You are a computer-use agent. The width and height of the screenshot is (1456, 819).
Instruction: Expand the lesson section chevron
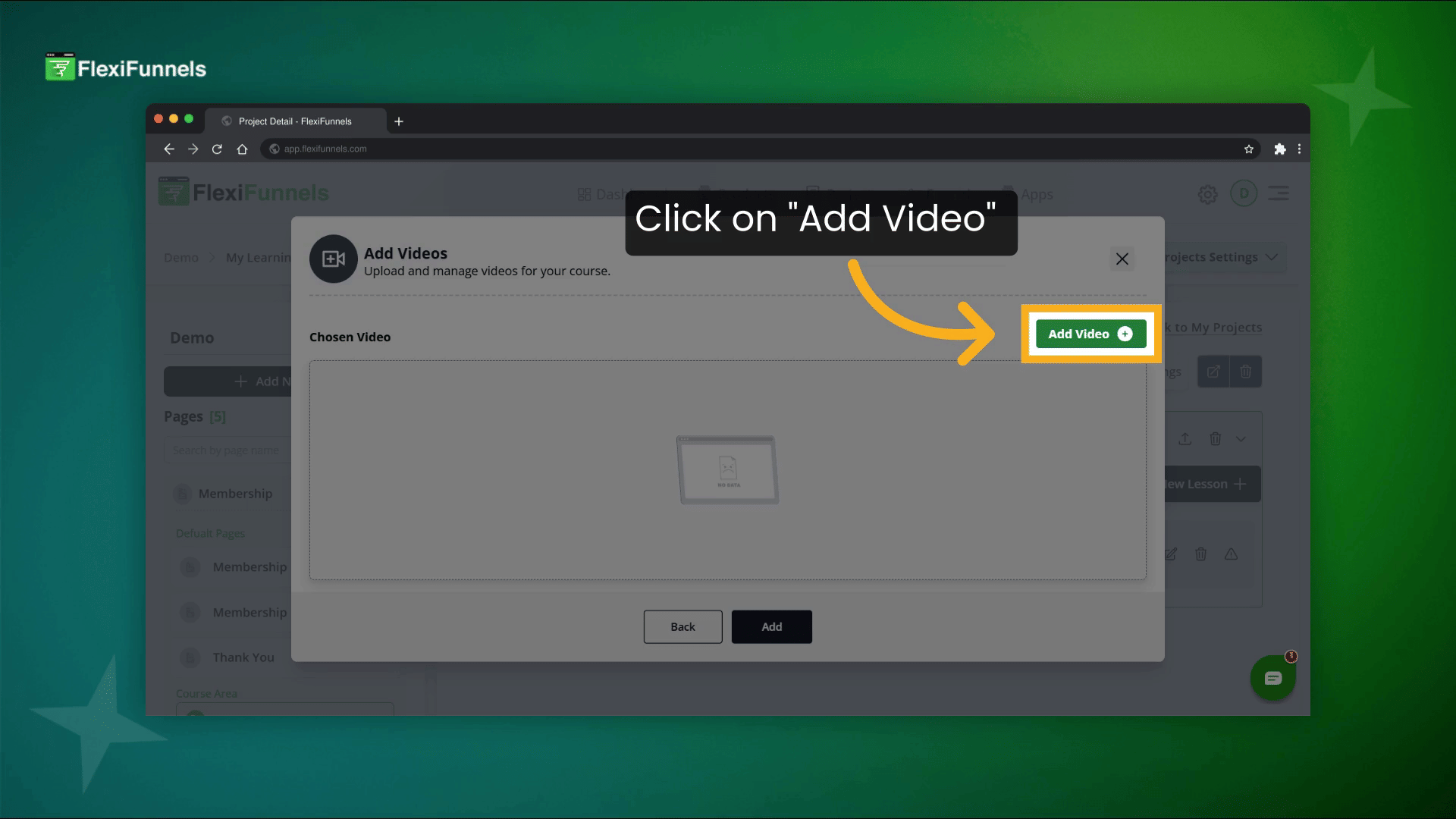pyautogui.click(x=1241, y=439)
